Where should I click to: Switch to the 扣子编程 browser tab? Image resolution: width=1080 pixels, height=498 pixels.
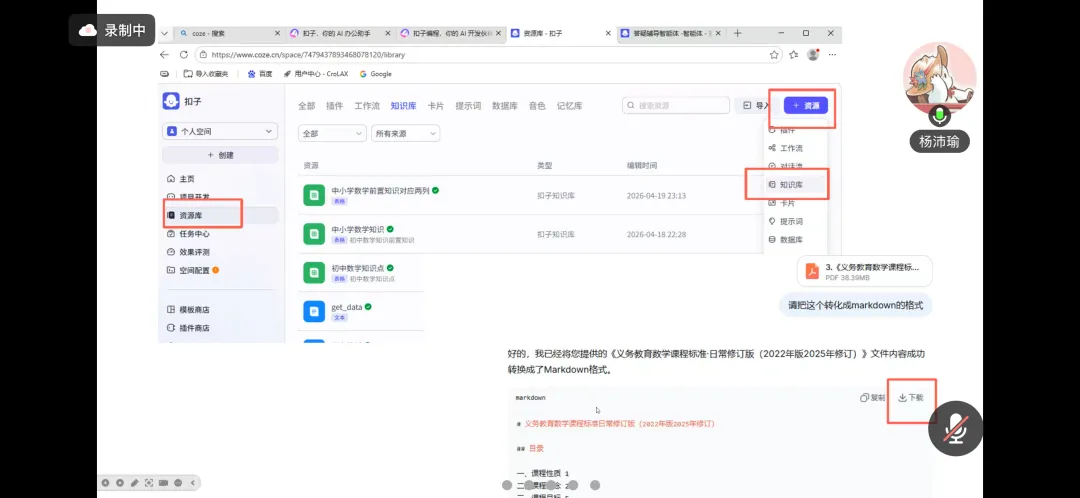[x=450, y=33]
